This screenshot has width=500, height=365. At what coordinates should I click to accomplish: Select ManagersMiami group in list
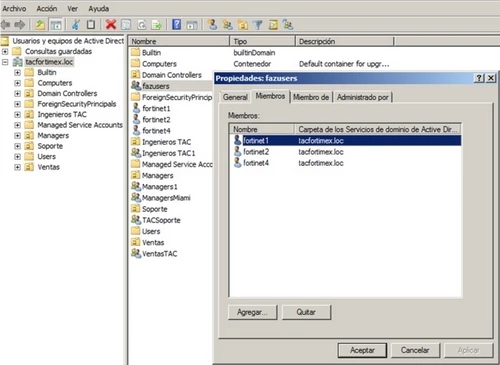(161, 198)
